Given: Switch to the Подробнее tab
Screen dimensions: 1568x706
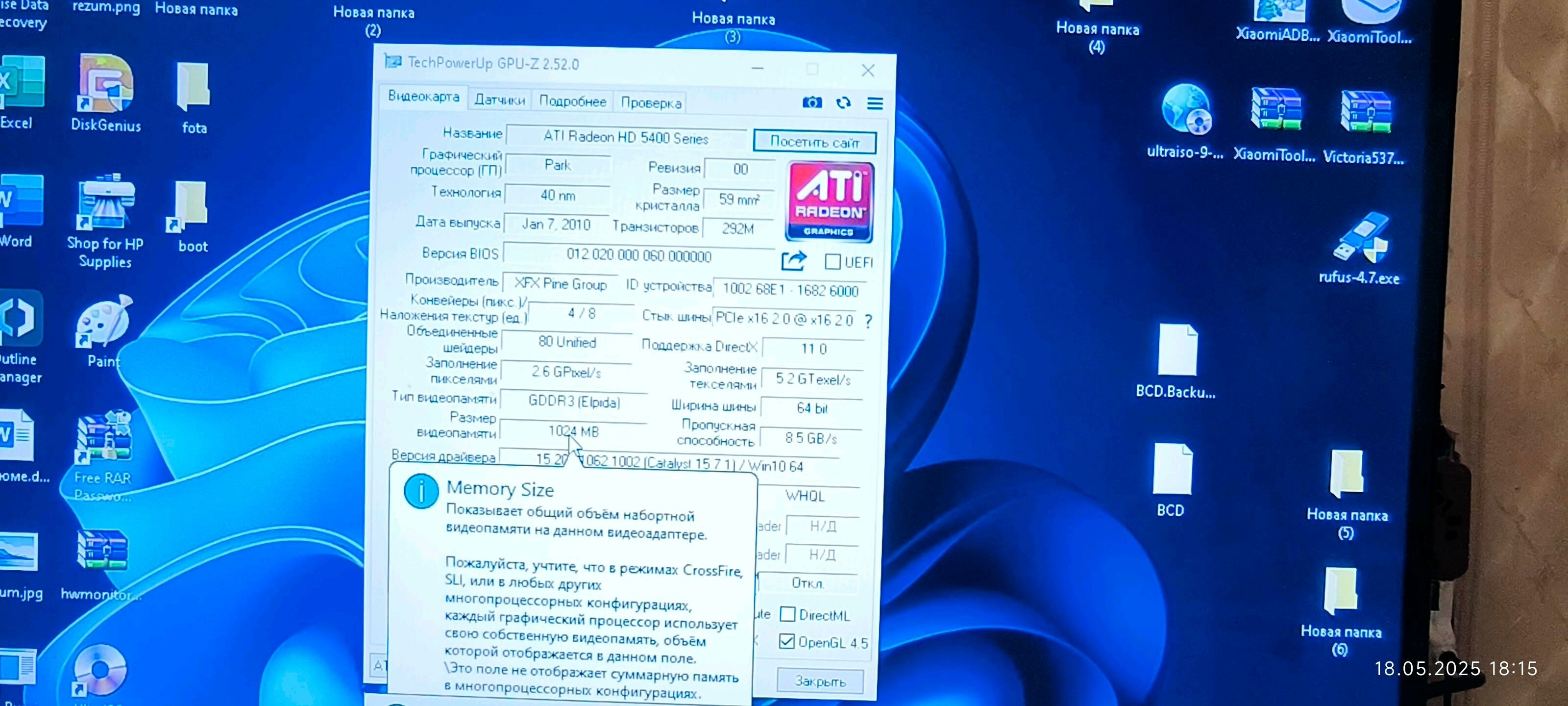Looking at the screenshot, I should [x=572, y=101].
